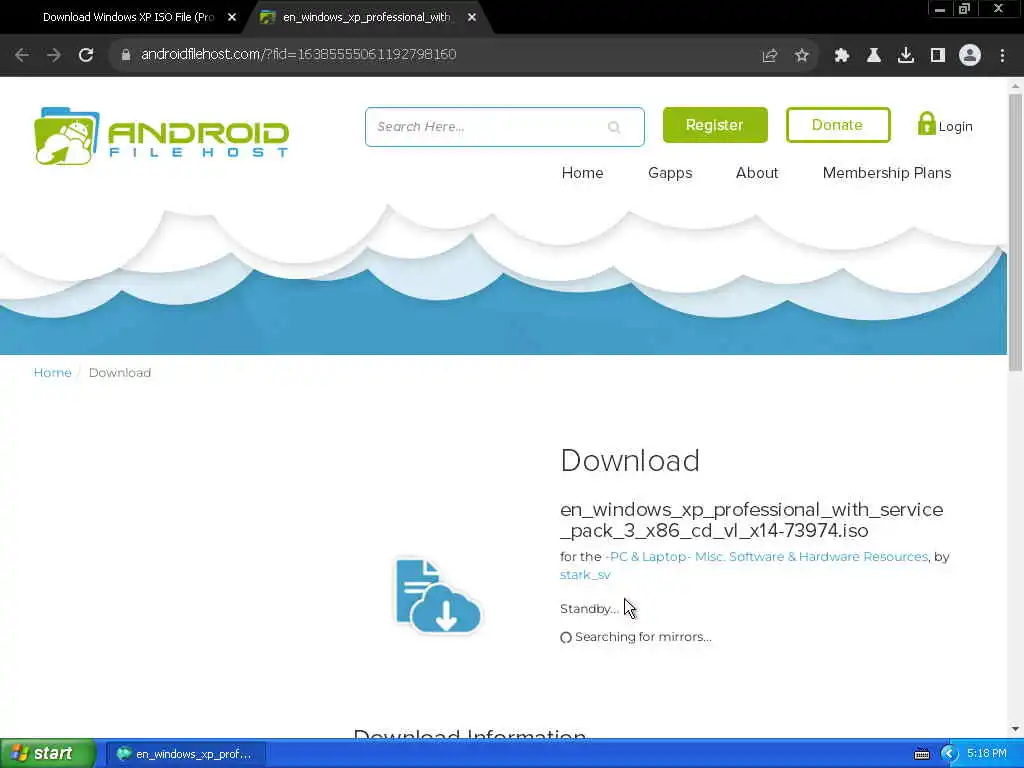Click the browser forward arrow
Viewport: 1024px width, 768px height.
click(54, 55)
